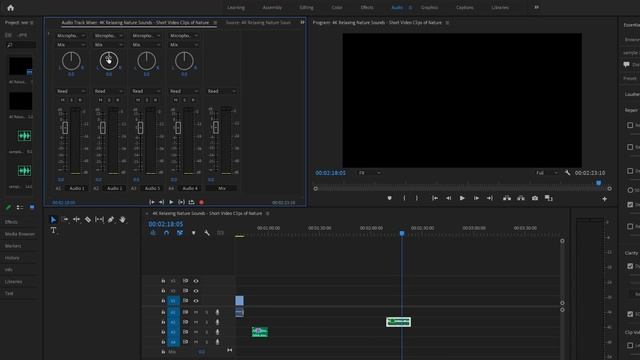This screenshot has width=640, height=360.
Task: Adjust Audio 1 pan knob
Action: (x=71, y=61)
